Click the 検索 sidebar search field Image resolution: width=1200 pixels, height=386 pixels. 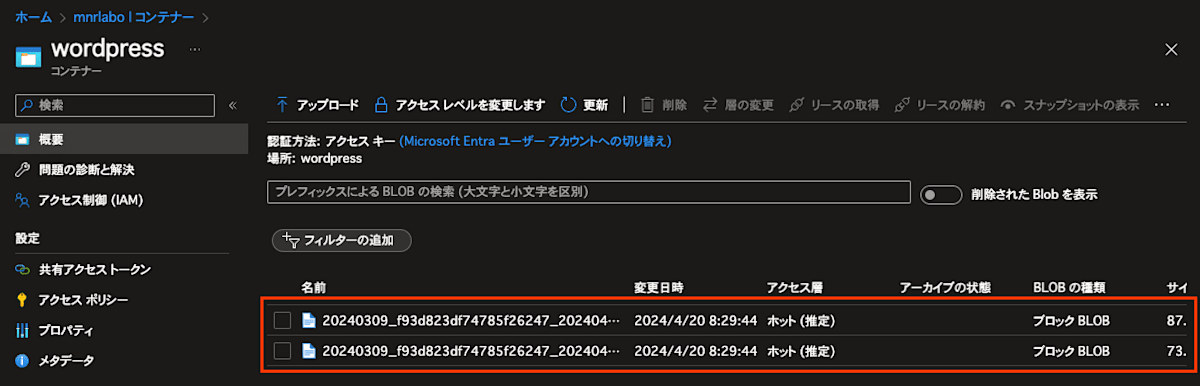click(115, 105)
